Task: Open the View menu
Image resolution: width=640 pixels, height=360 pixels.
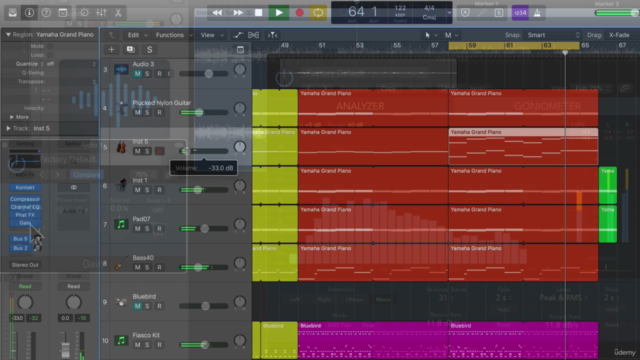Action: pyautogui.click(x=212, y=35)
